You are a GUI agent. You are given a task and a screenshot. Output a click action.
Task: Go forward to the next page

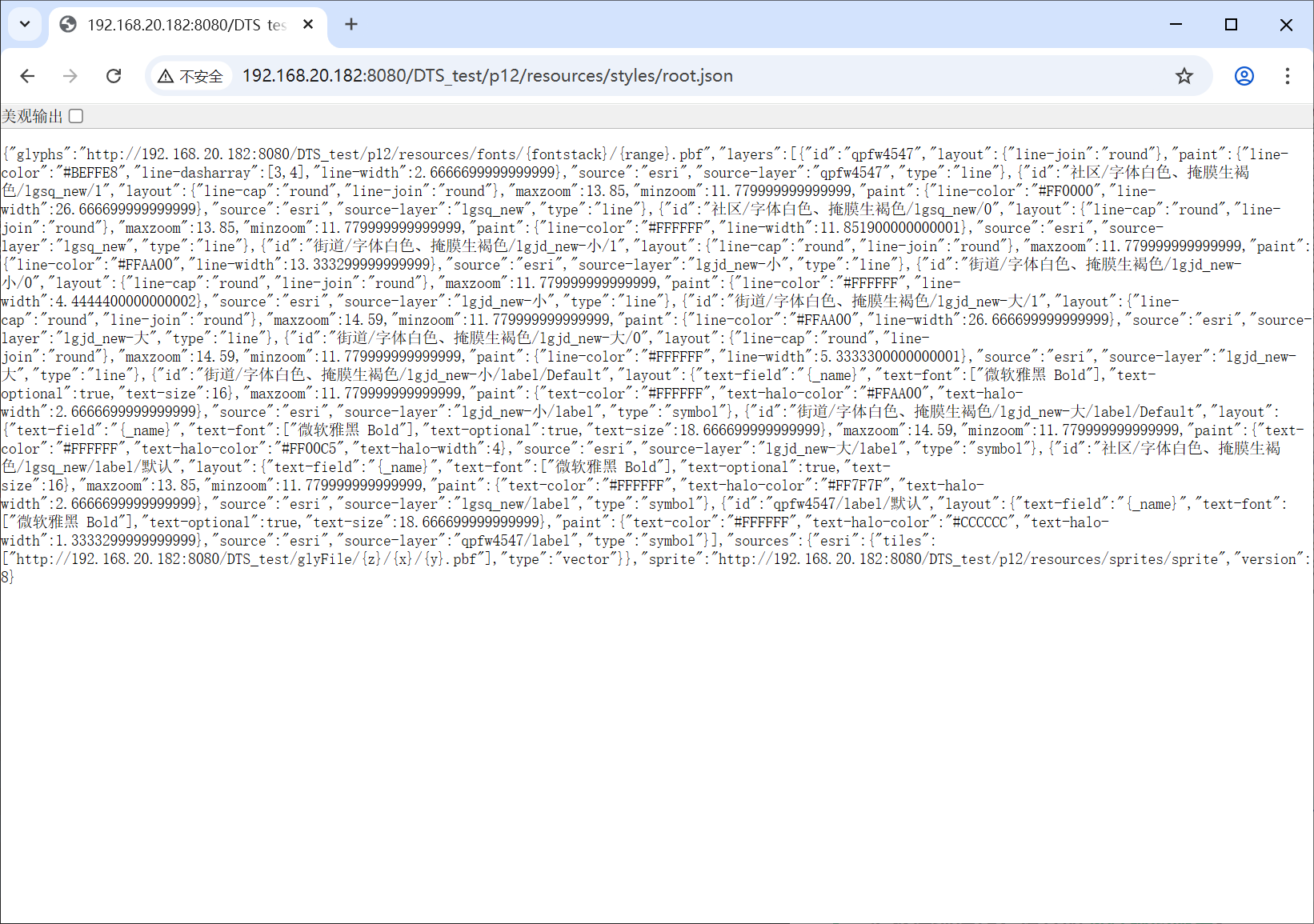click(x=70, y=76)
